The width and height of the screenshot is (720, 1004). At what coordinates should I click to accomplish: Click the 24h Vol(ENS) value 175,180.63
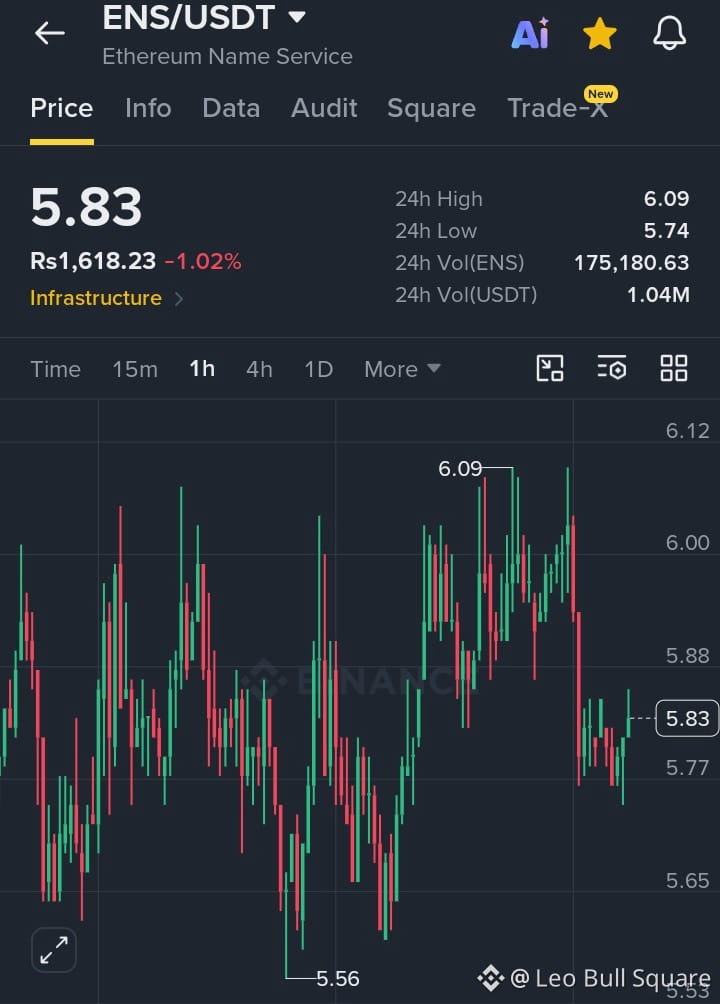coord(632,263)
